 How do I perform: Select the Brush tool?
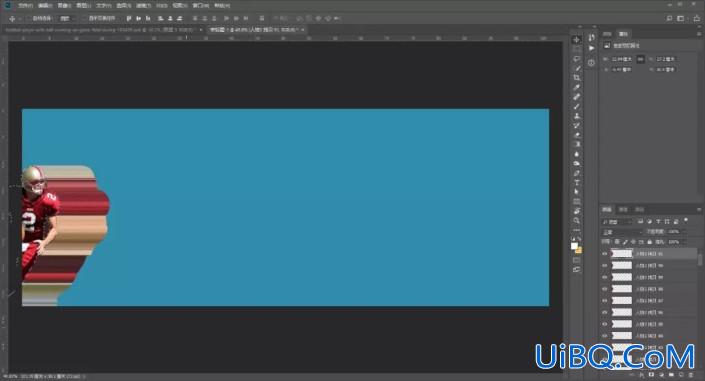tap(576, 107)
